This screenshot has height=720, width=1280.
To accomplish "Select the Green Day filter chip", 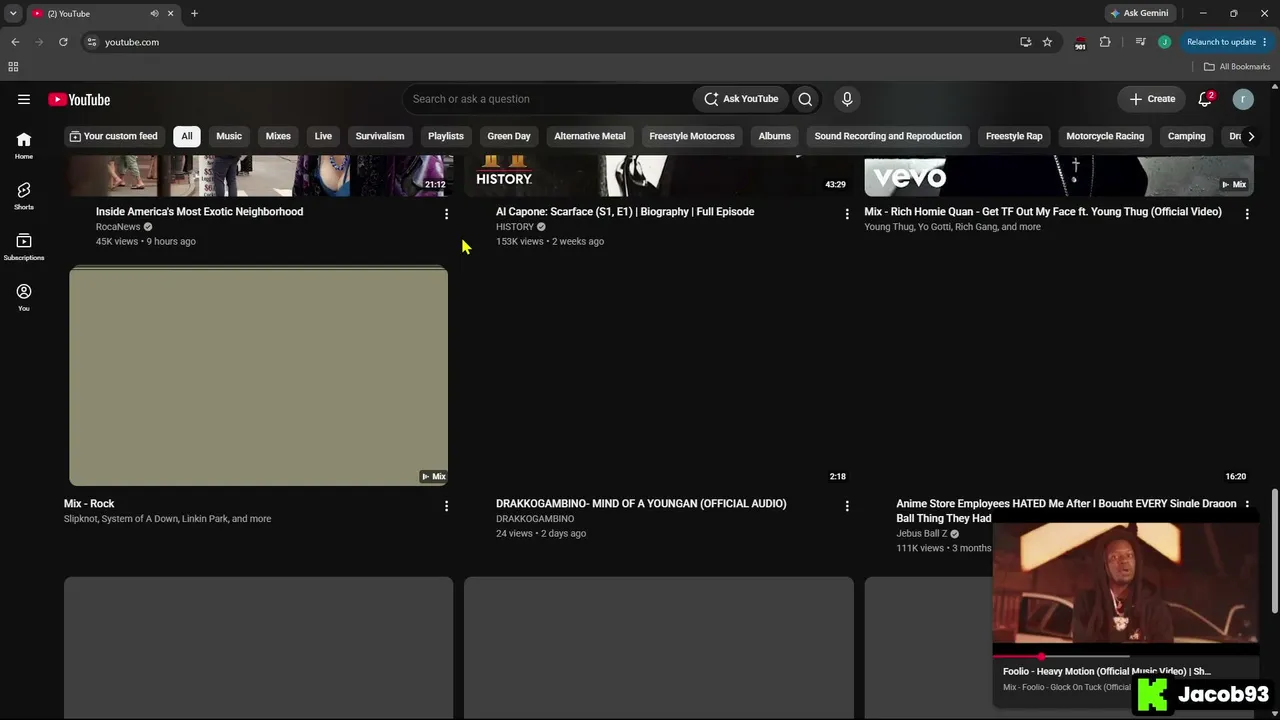I will pyautogui.click(x=509, y=136).
